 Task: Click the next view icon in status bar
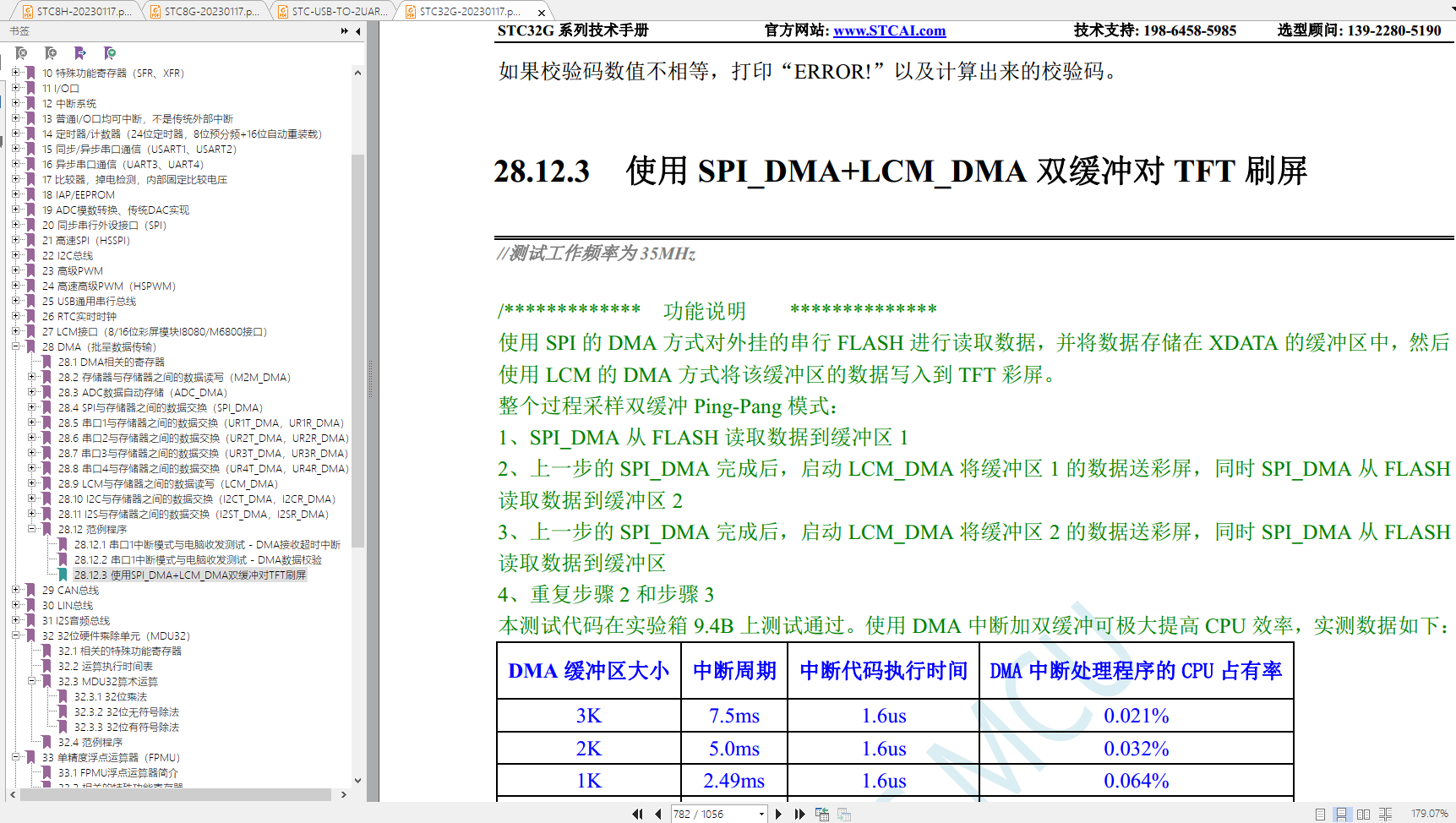click(x=843, y=814)
